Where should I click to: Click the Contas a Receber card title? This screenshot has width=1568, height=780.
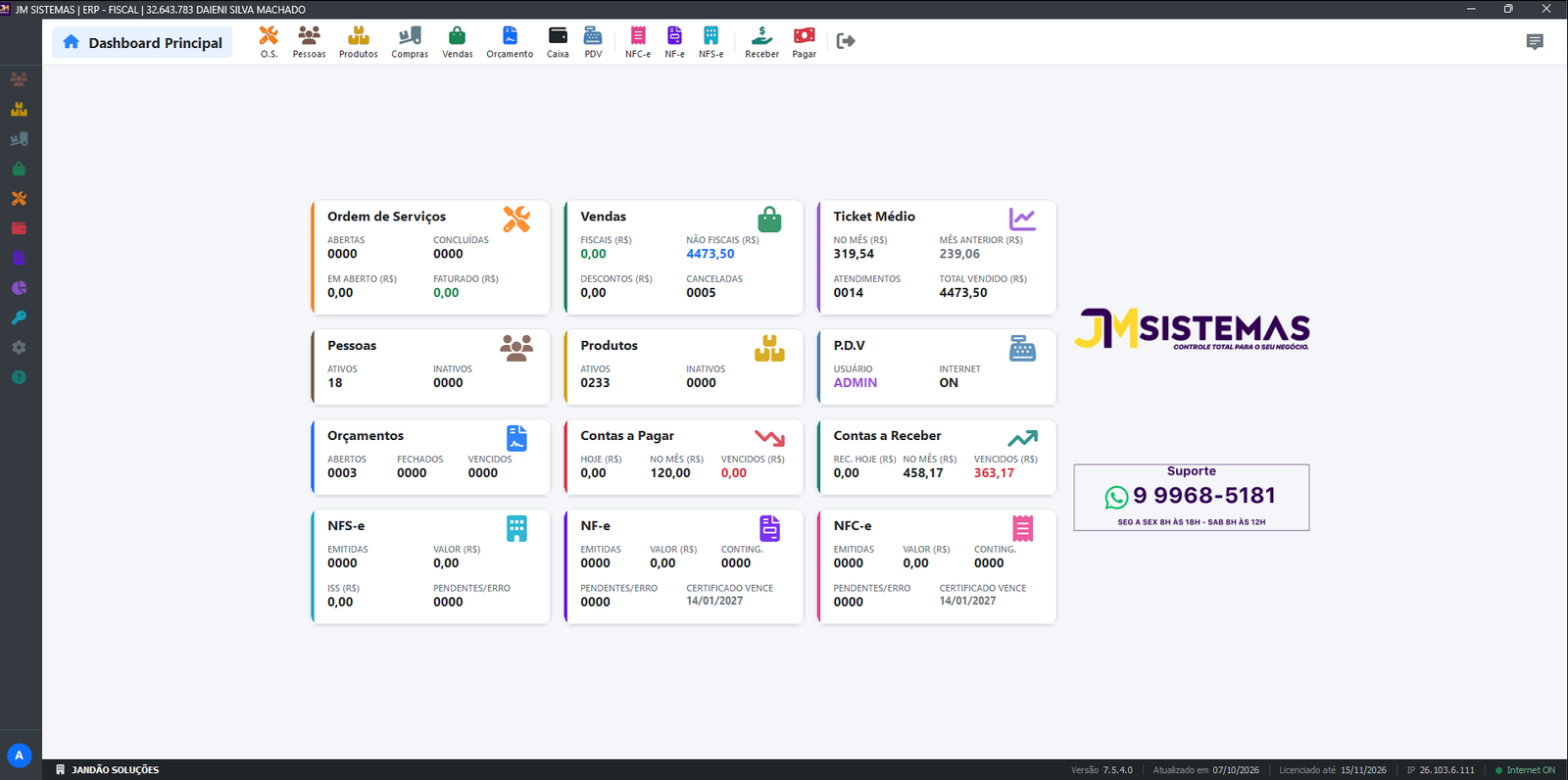coord(887,436)
